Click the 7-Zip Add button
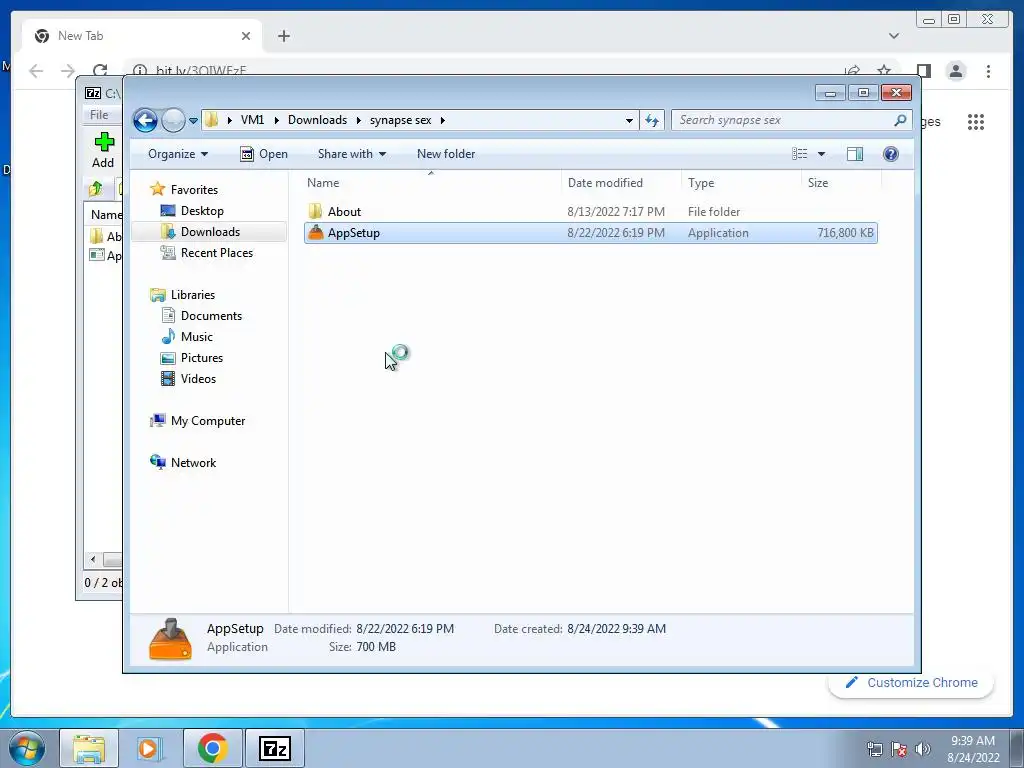The image size is (1024, 768). click(103, 150)
